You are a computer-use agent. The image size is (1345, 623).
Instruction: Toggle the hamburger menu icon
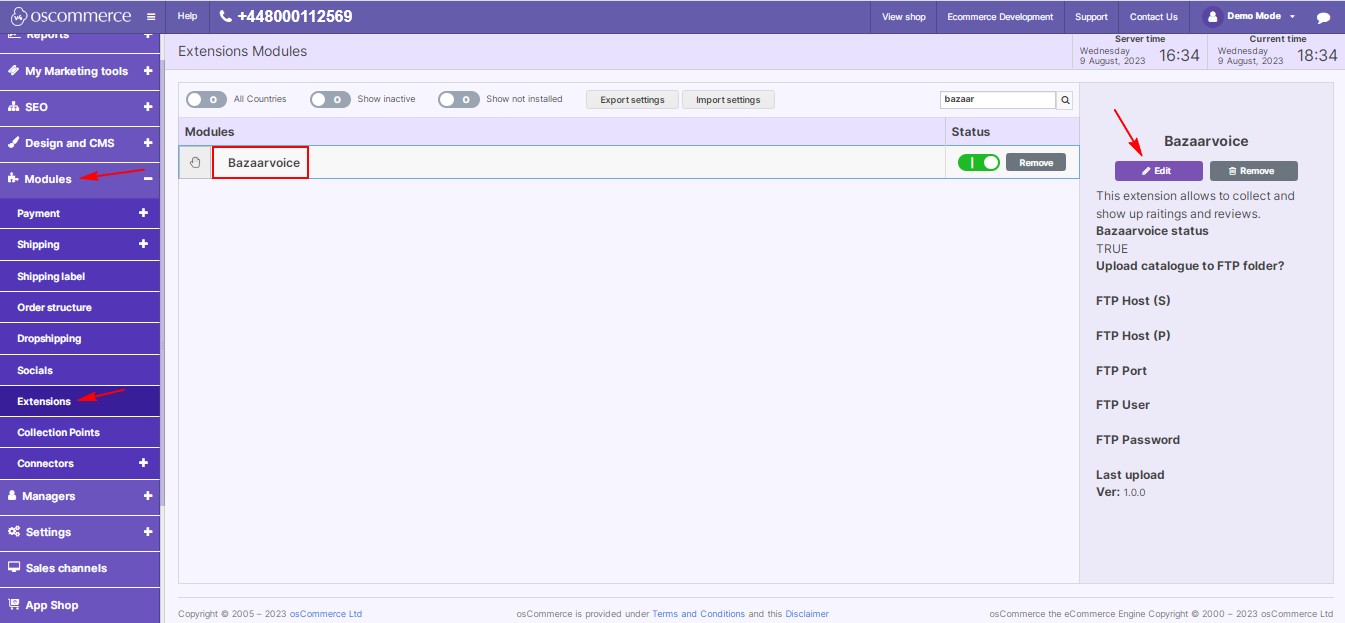pyautogui.click(x=150, y=17)
